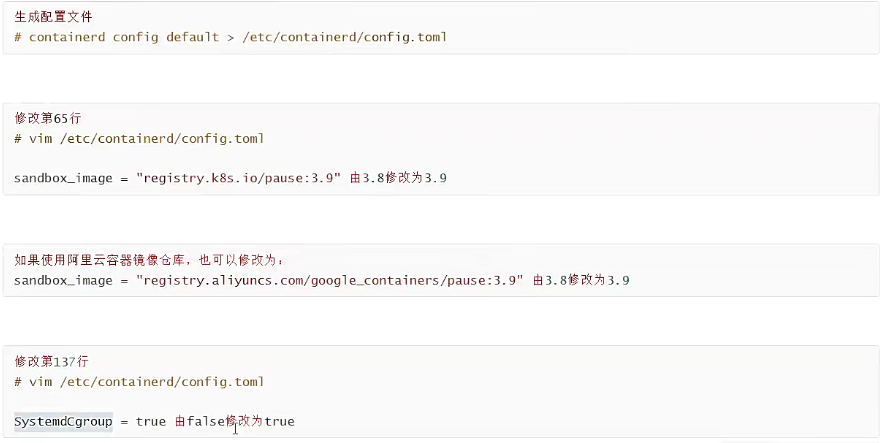The width and height of the screenshot is (882, 443).
Task: Click the ">" redirect operator in the first command
Action: tap(230, 37)
